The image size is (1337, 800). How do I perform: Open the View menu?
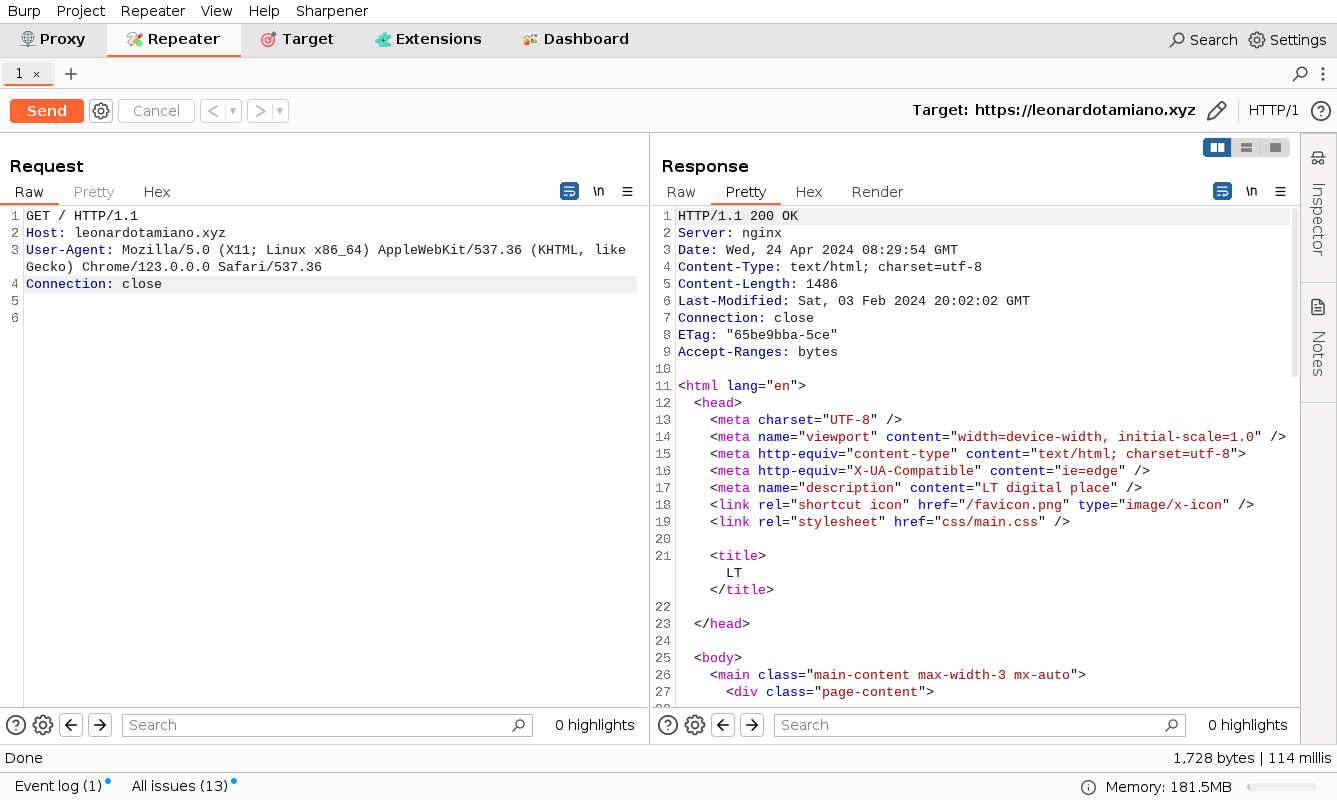coord(217,11)
